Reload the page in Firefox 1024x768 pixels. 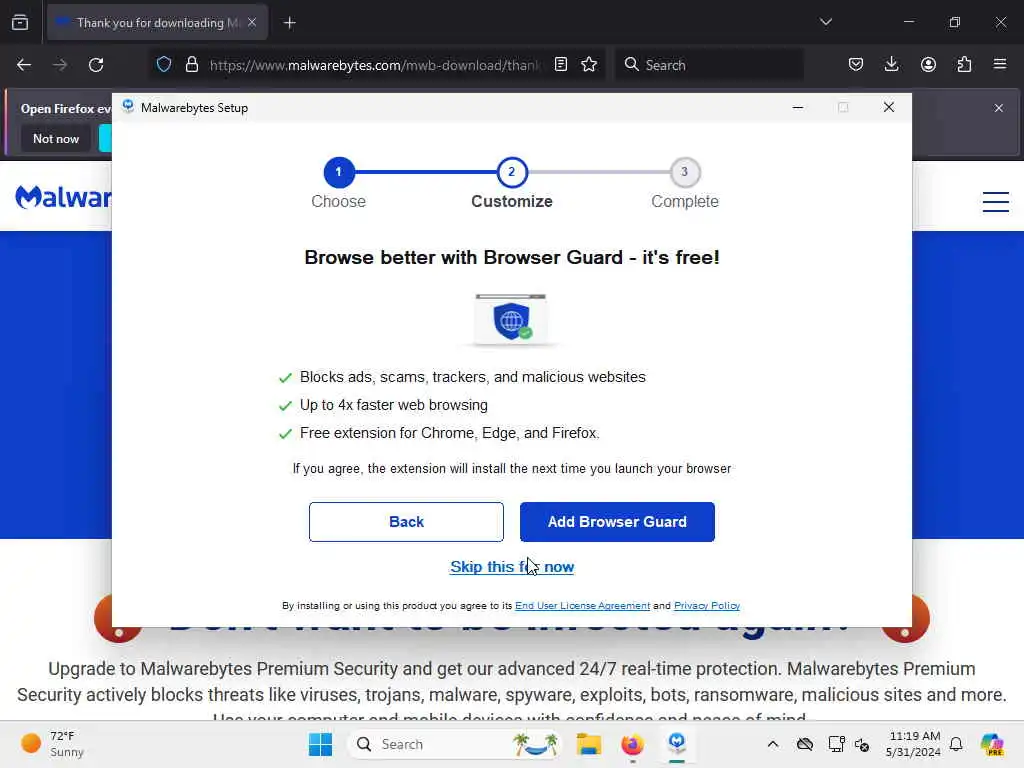96,65
